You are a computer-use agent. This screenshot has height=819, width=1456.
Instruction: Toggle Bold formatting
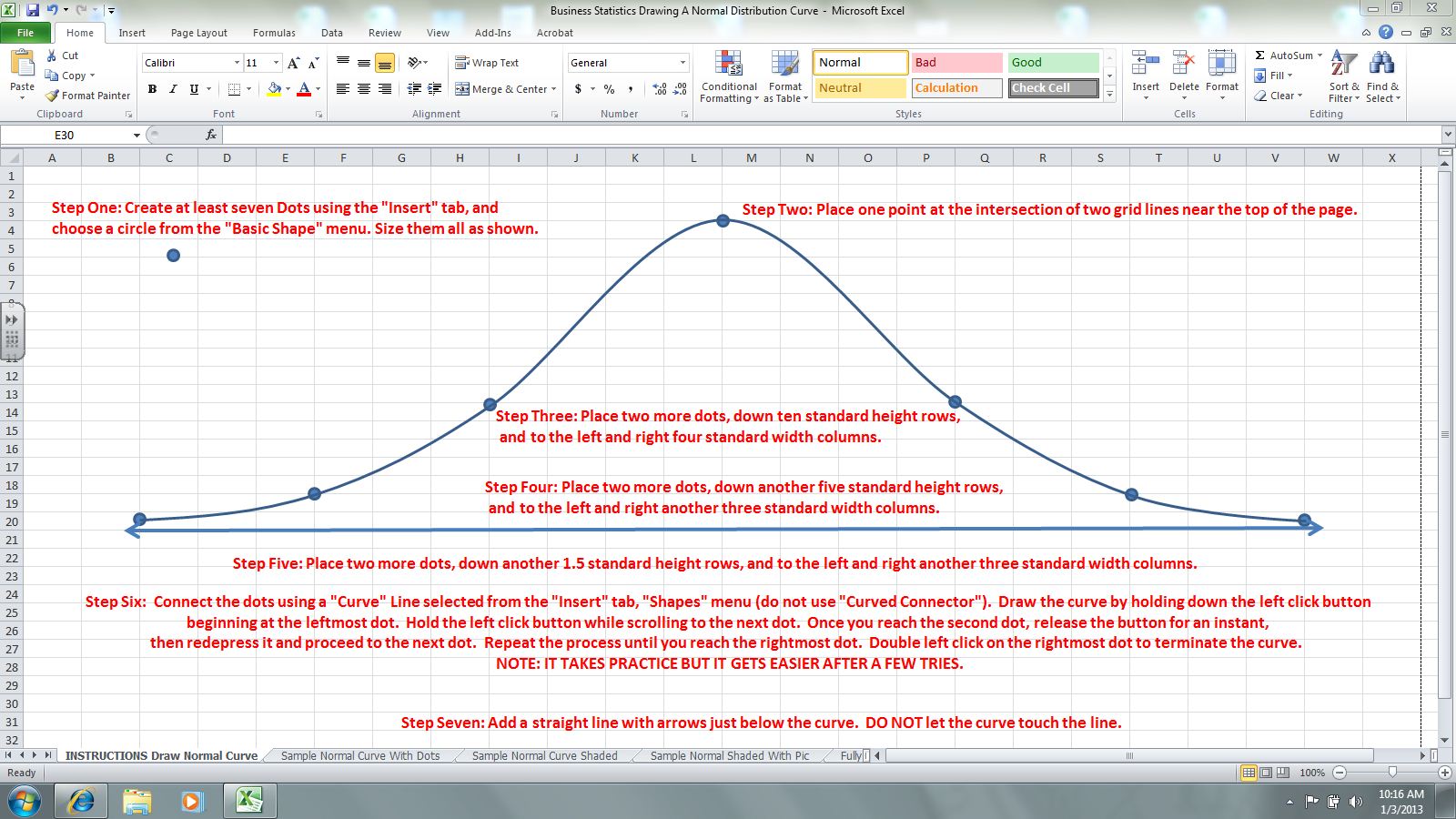click(152, 89)
